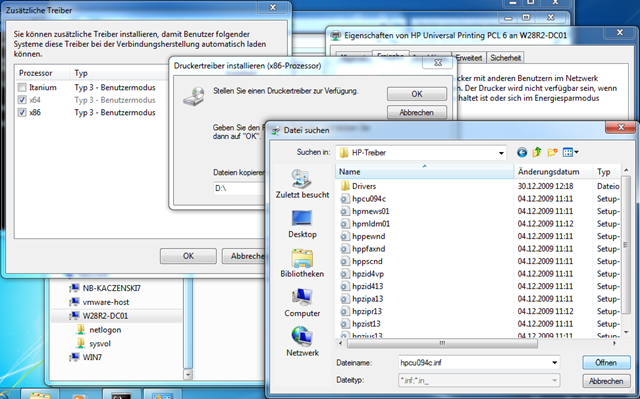Click the vertical scrollbar down arrow in file list

[x=626, y=332]
